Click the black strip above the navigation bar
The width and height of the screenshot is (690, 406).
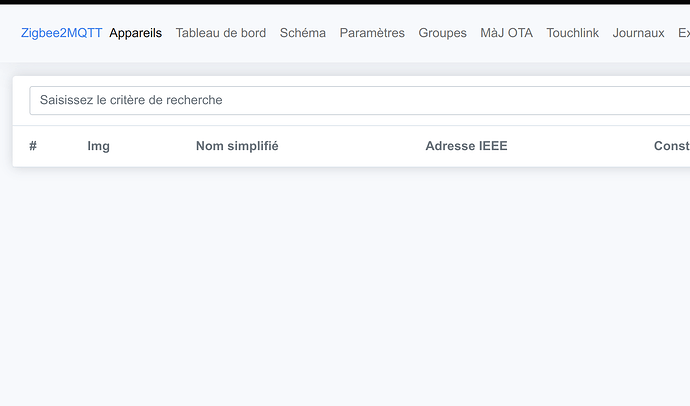(x=345, y=2)
